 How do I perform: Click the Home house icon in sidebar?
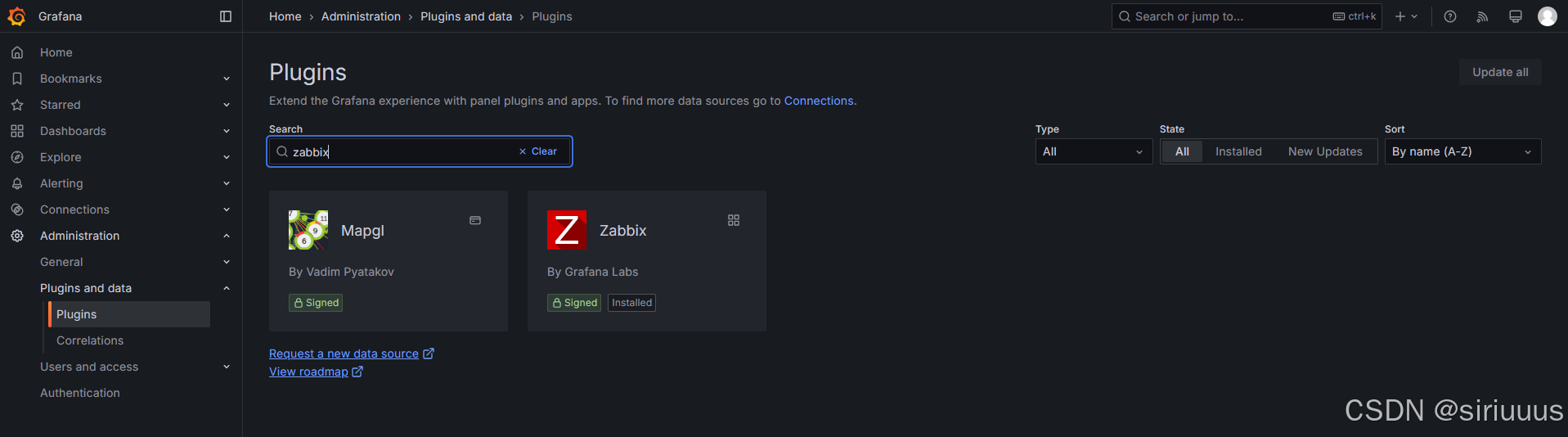17,52
